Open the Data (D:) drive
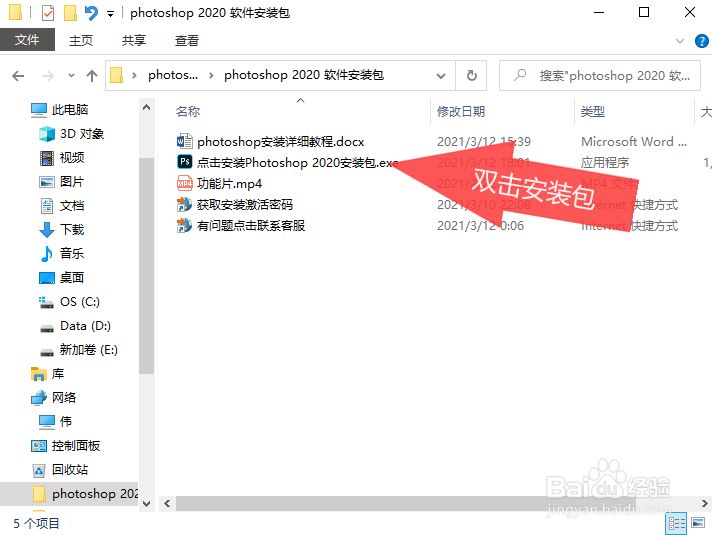 tap(85, 326)
